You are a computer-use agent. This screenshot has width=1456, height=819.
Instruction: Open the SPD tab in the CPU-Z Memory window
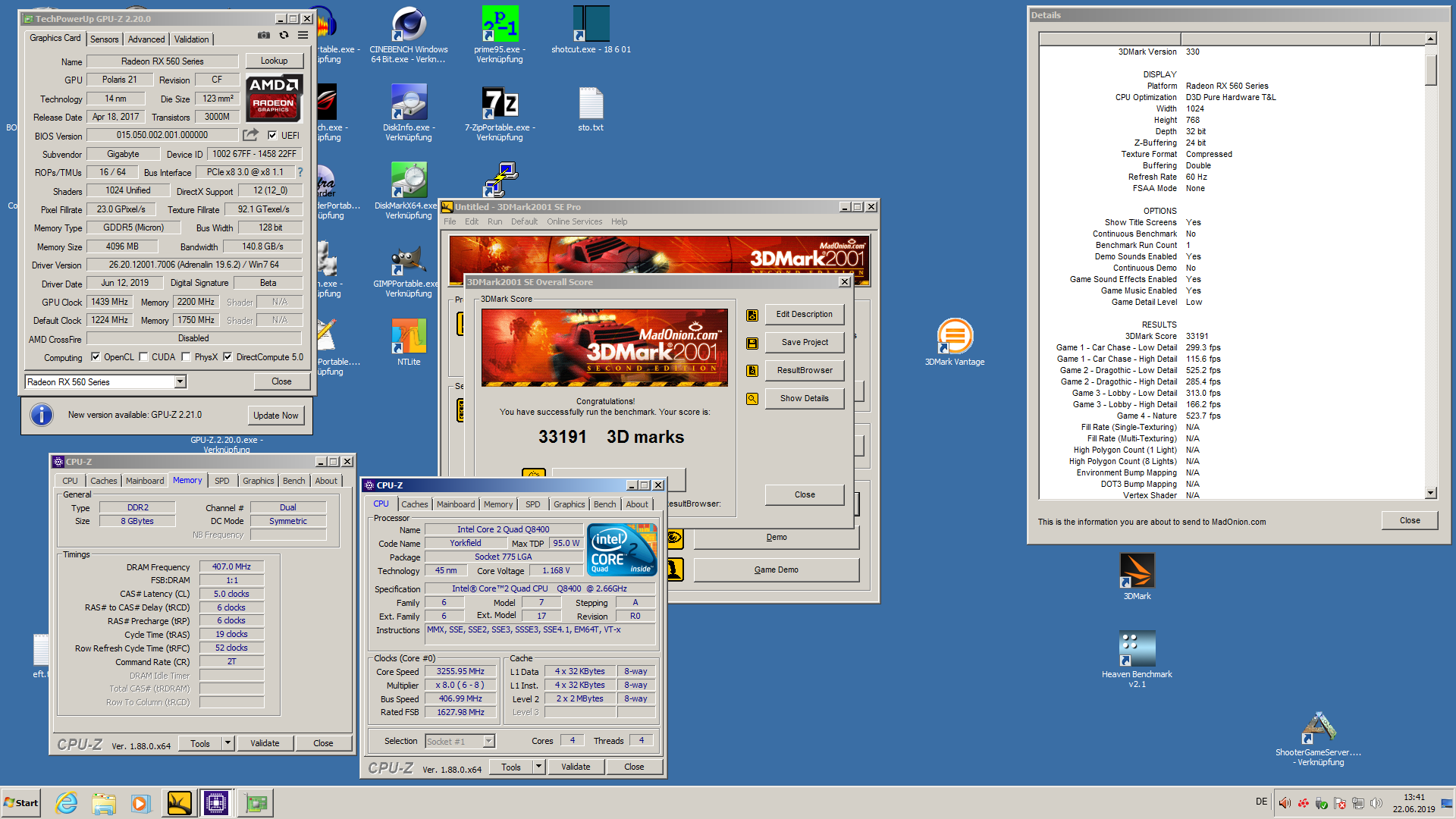(221, 481)
